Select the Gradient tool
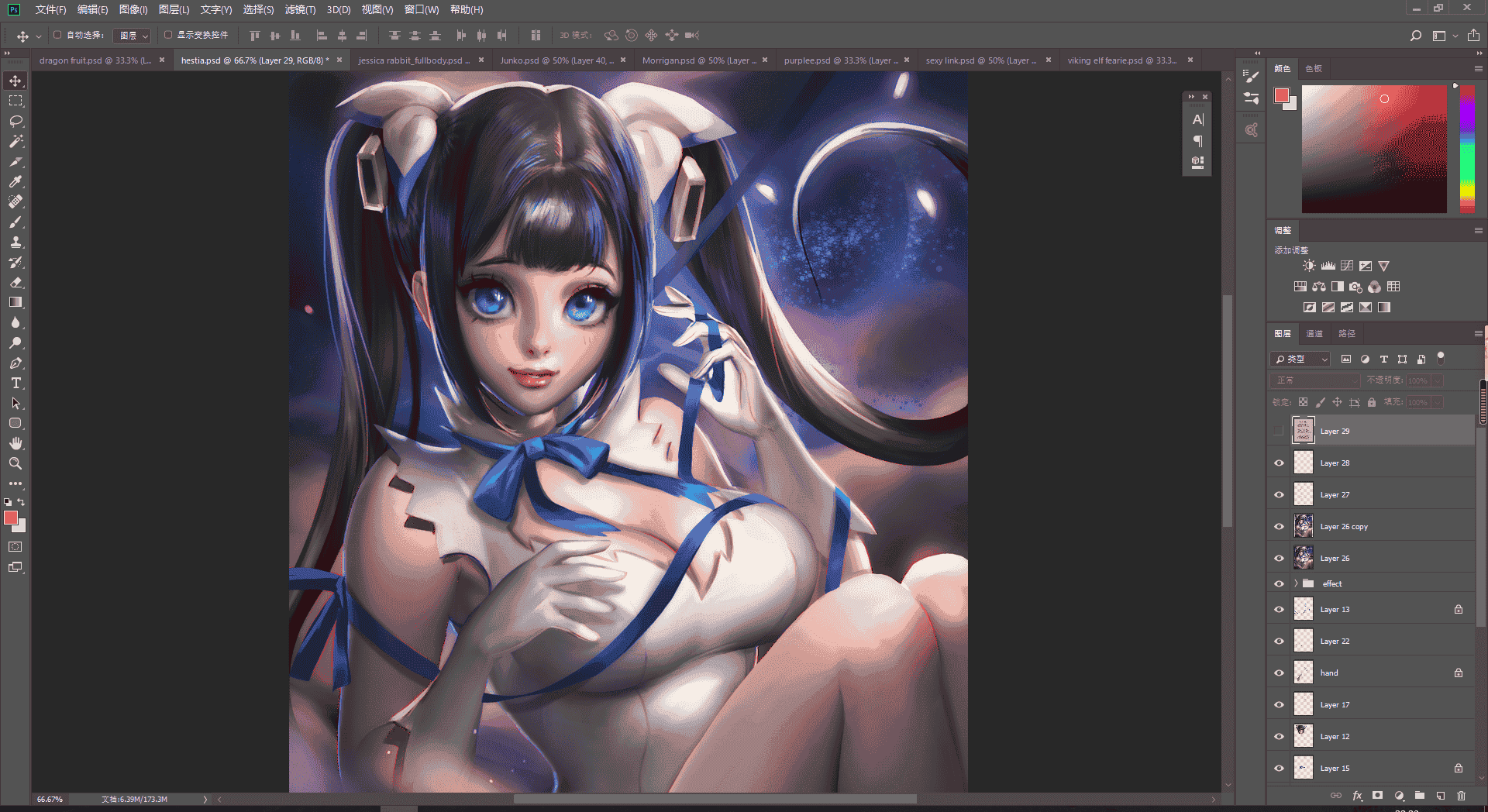Image resolution: width=1488 pixels, height=812 pixels. click(x=15, y=302)
